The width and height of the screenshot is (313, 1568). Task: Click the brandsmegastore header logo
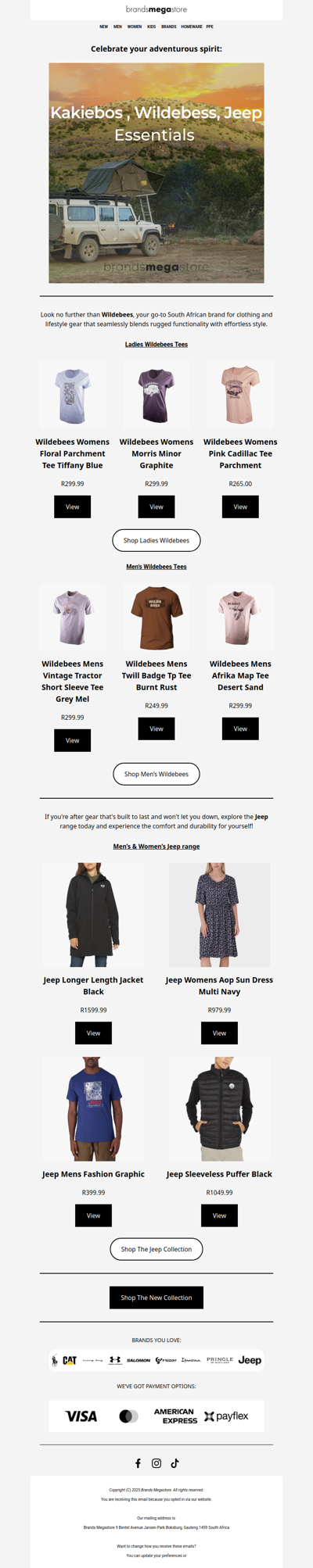tap(156, 9)
